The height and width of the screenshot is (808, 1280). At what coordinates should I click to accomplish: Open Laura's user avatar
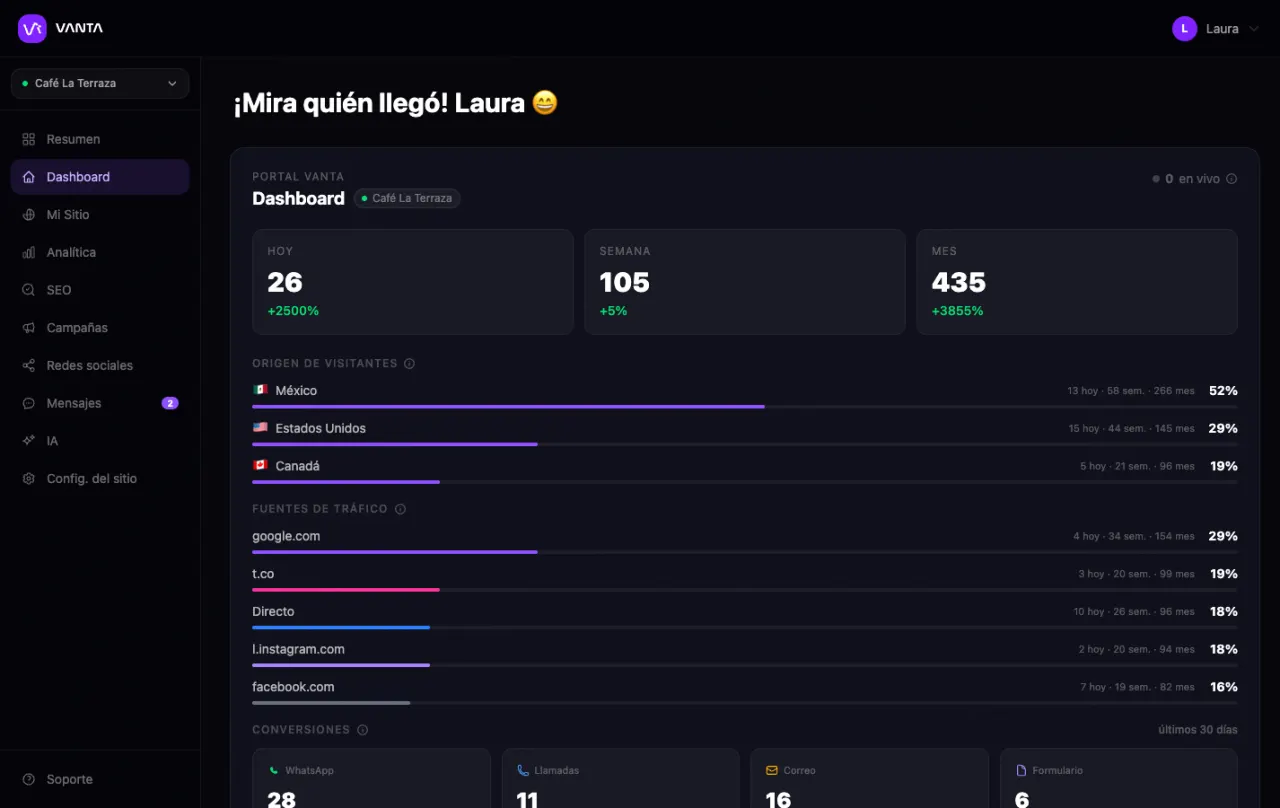point(1184,29)
